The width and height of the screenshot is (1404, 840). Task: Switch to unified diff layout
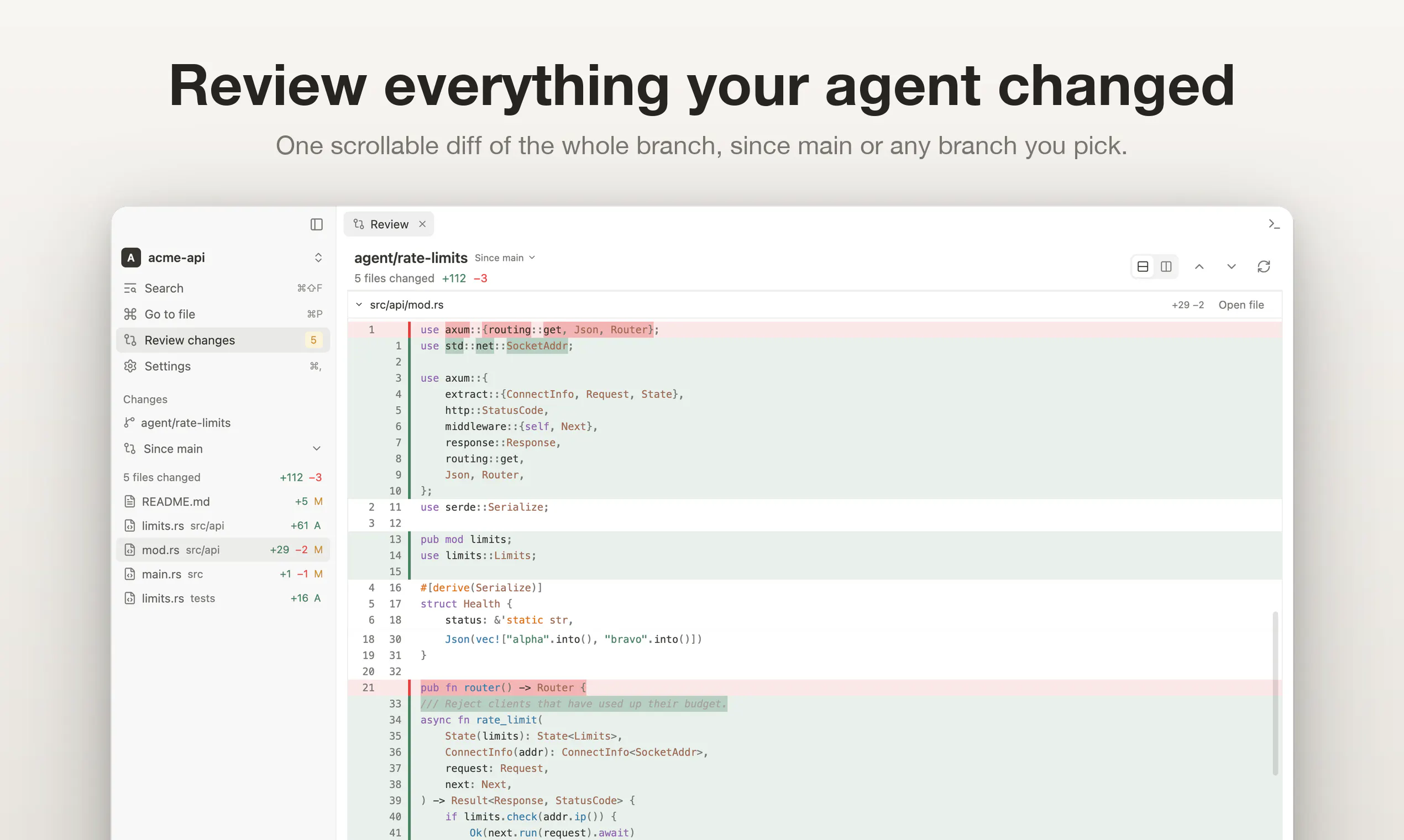coord(1143,266)
